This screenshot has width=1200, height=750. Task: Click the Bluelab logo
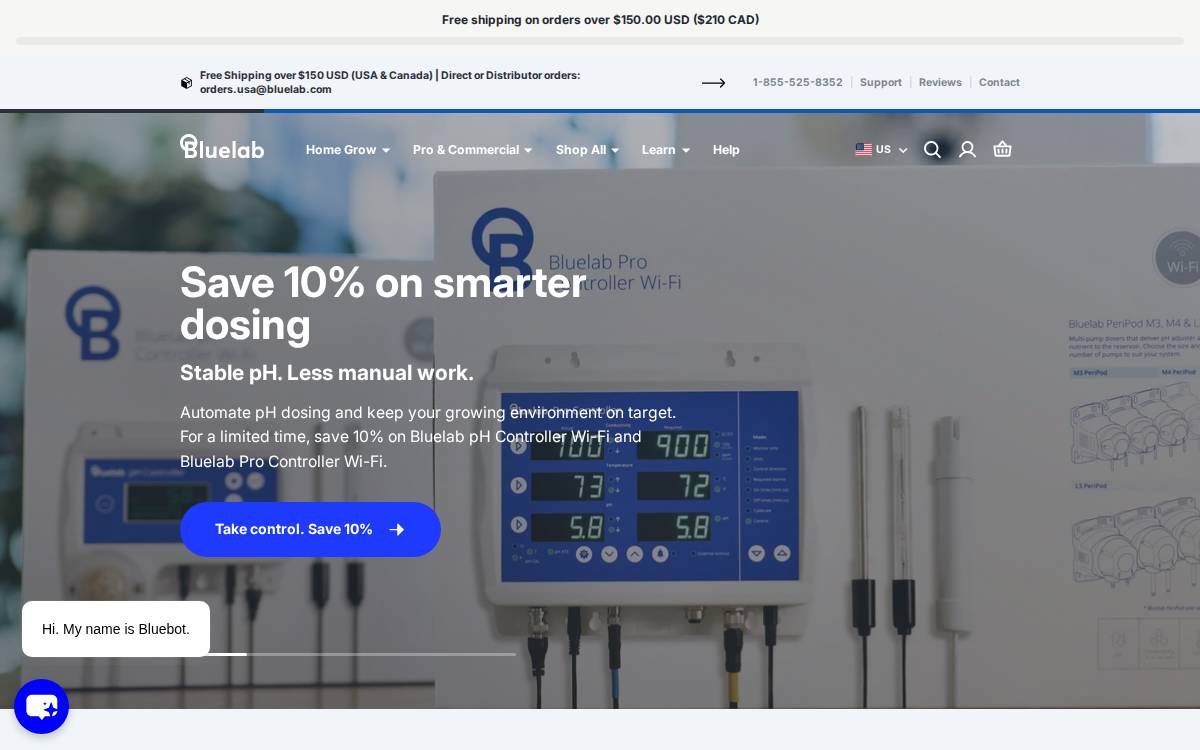pos(222,147)
